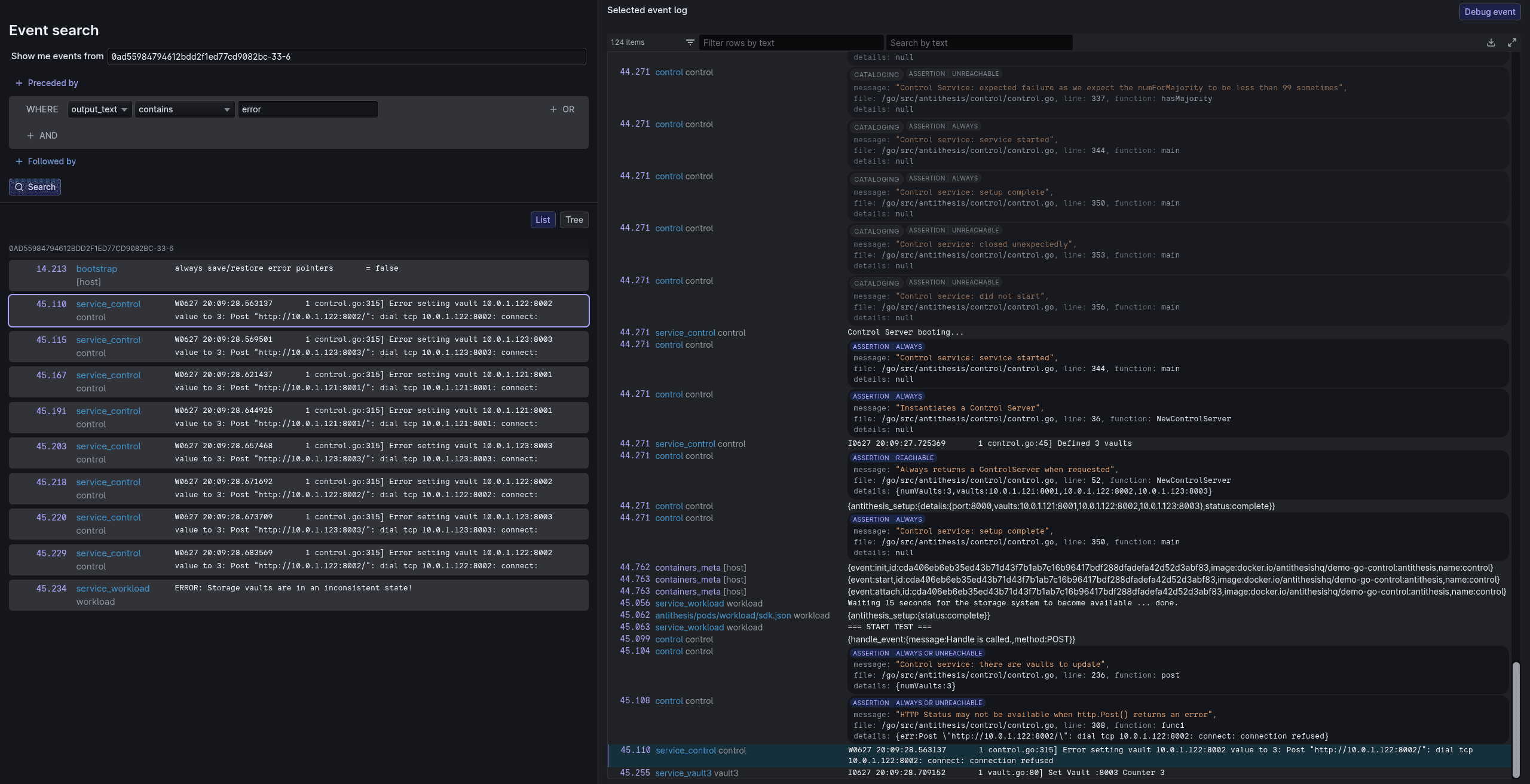Add a Followed by condition
The height and width of the screenshot is (784, 1530).
point(45,161)
